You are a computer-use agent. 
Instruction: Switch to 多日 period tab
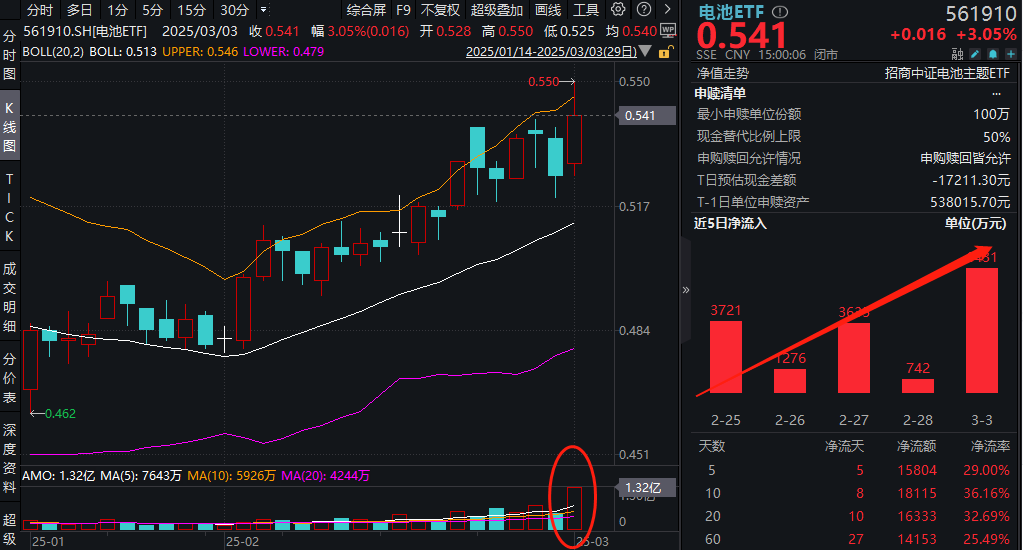80,10
